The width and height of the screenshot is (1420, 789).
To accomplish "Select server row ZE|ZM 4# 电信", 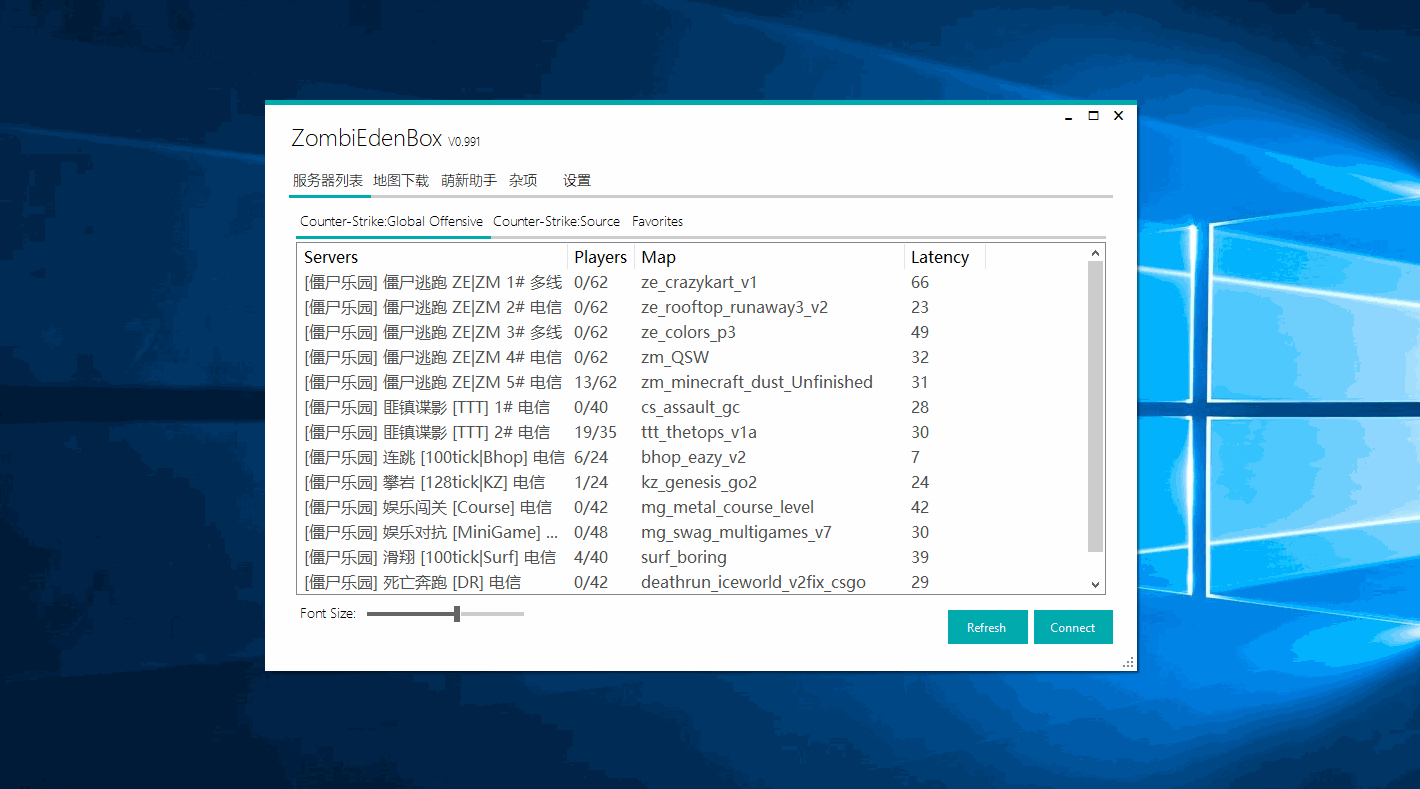I will [692, 357].
